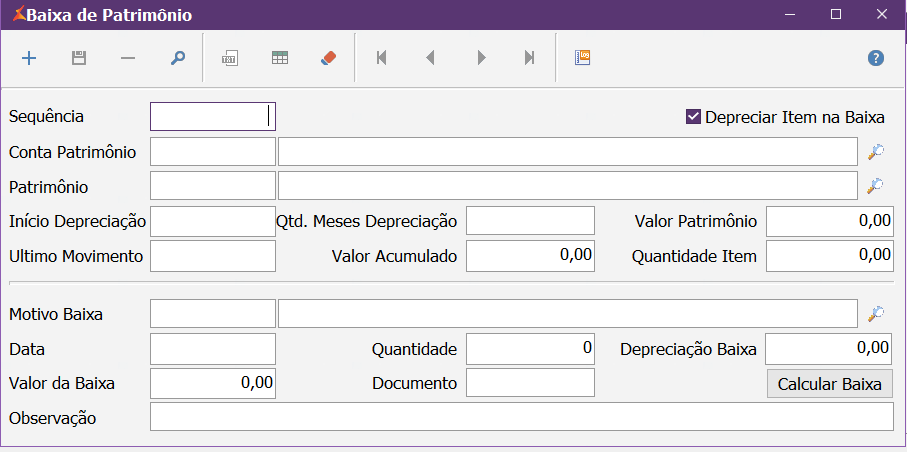Go to the last record
The height and width of the screenshot is (452, 907).
(x=530, y=58)
